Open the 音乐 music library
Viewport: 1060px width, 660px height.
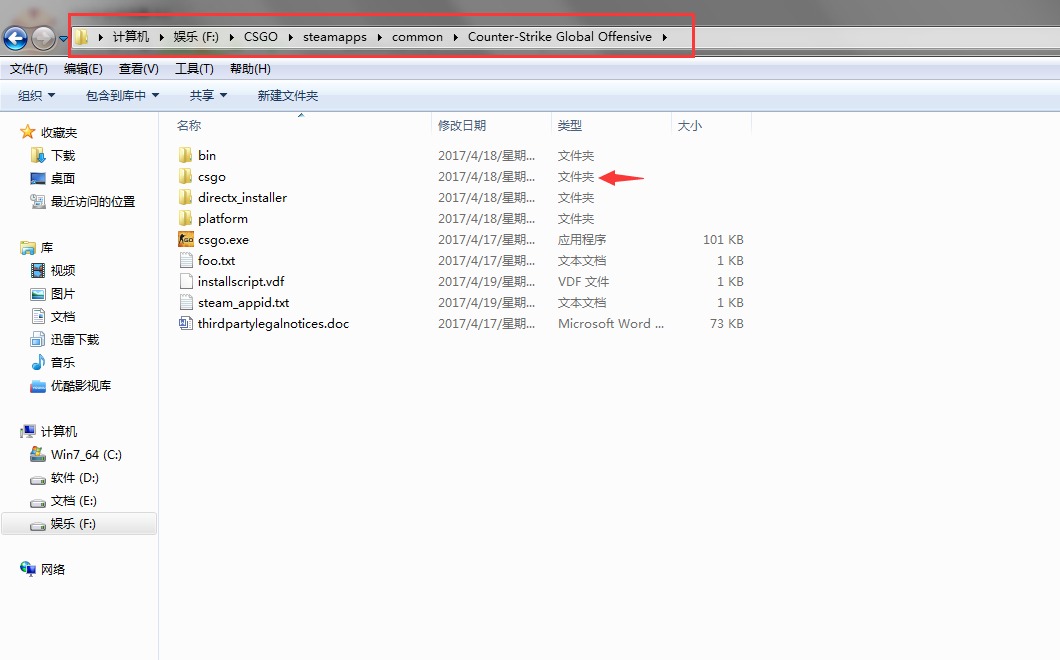pyautogui.click(x=63, y=363)
